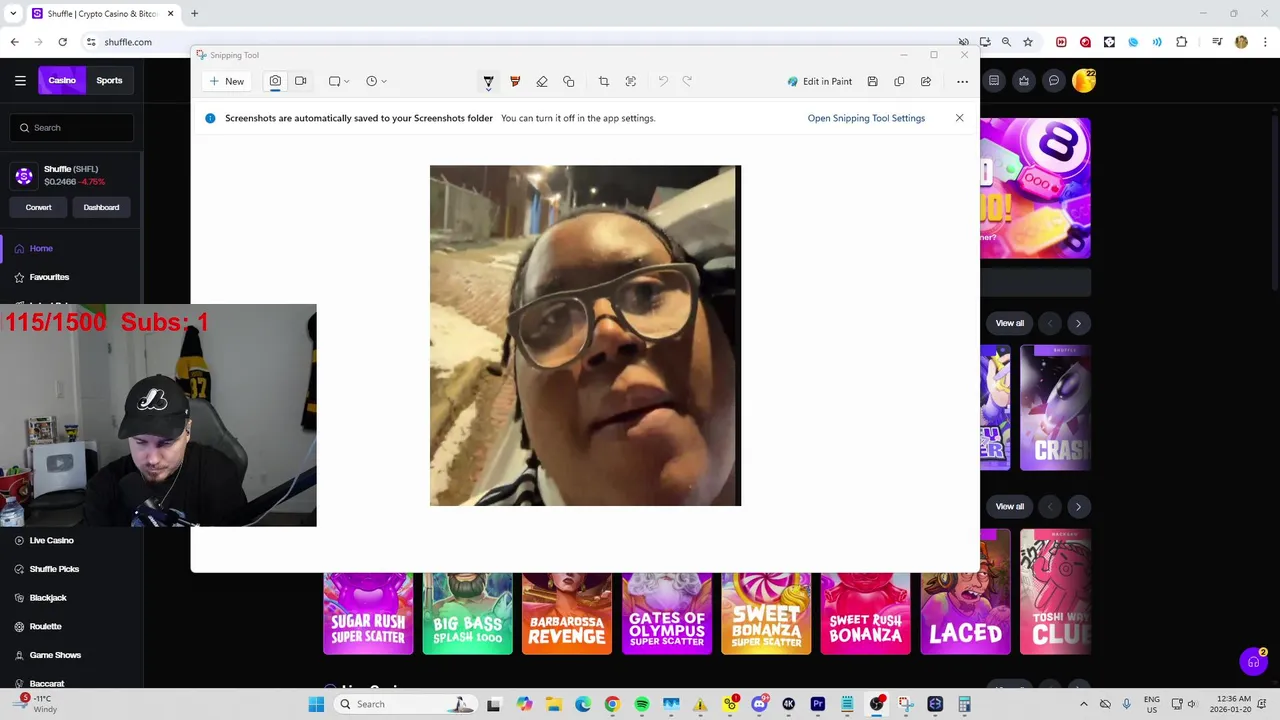Open the Shuffle chat bubble icon

[x=1054, y=81]
